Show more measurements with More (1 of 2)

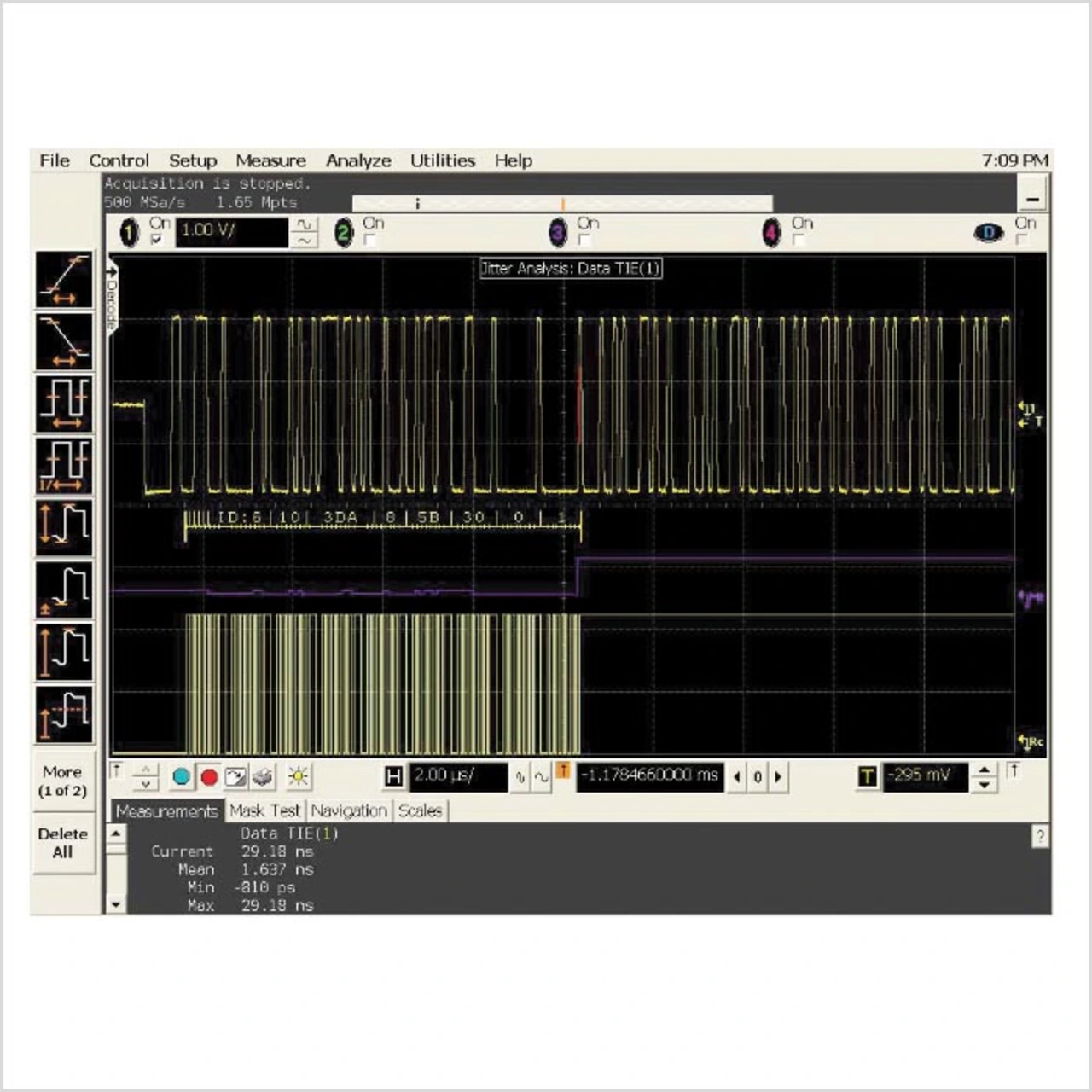coord(62,781)
